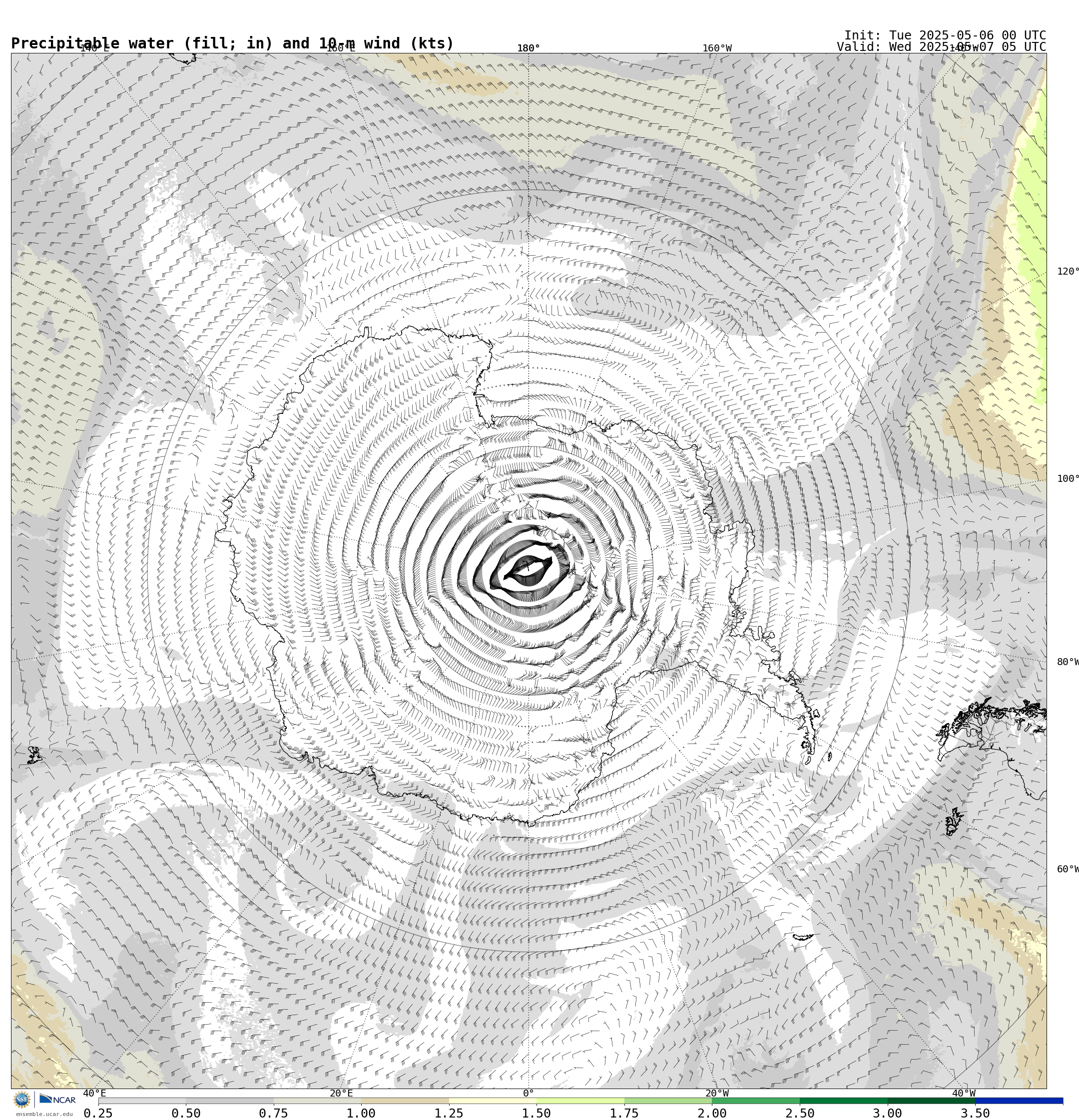
Task: Pick the pale yellow 1.25–1.50 colorbar segment
Action: click(493, 1101)
